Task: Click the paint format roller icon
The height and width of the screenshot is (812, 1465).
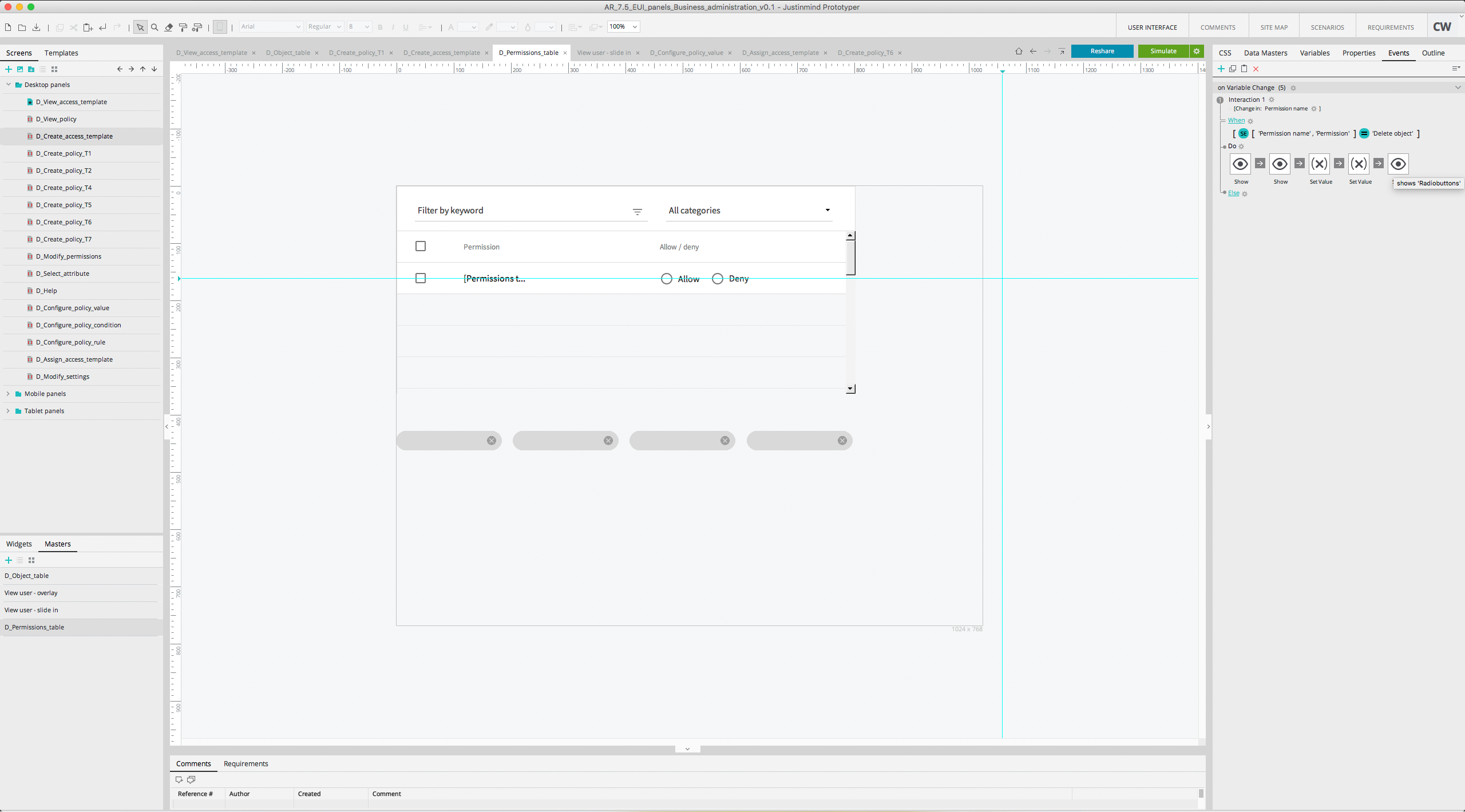Action: click(183, 27)
